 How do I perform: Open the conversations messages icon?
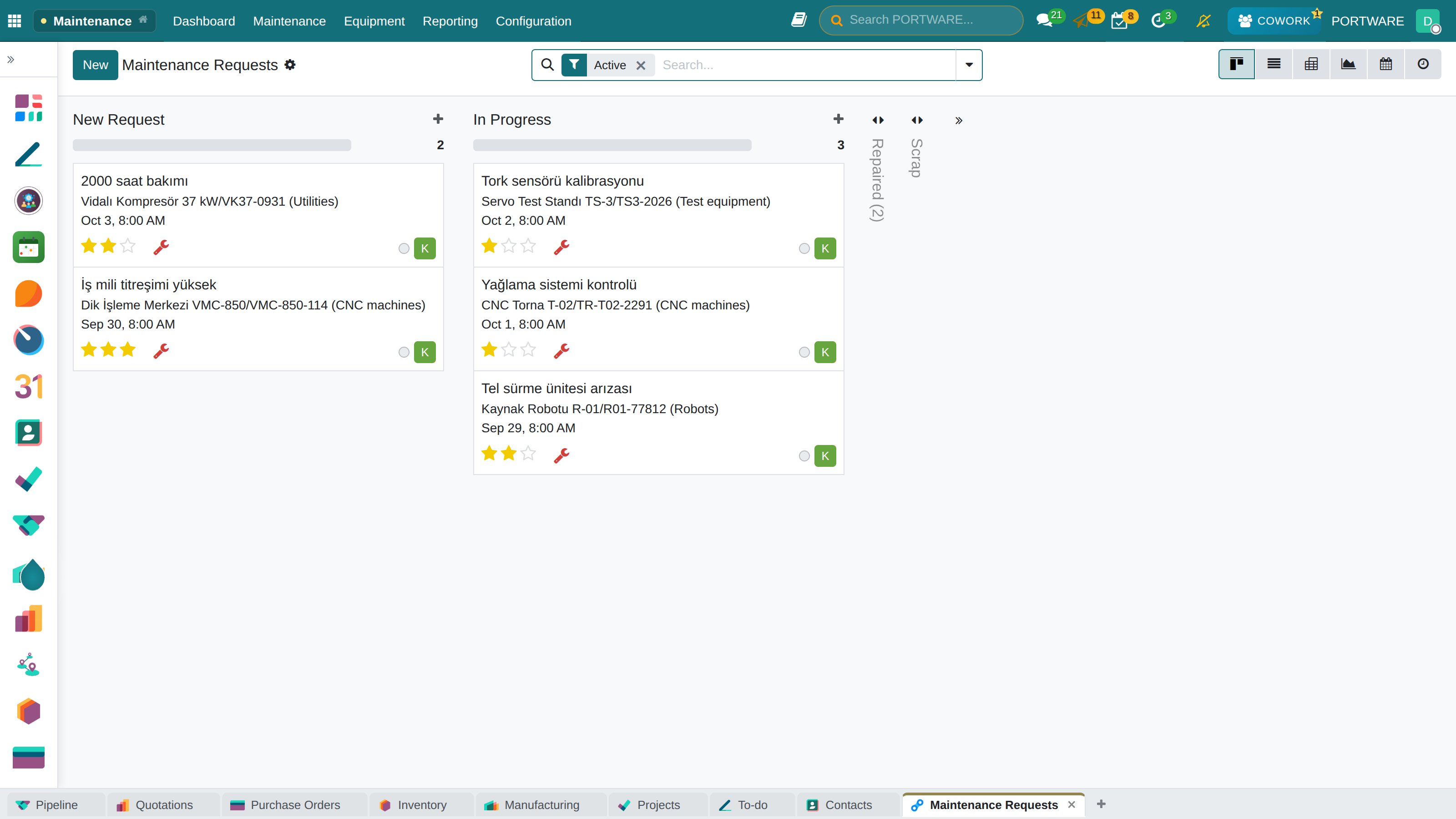click(1044, 21)
